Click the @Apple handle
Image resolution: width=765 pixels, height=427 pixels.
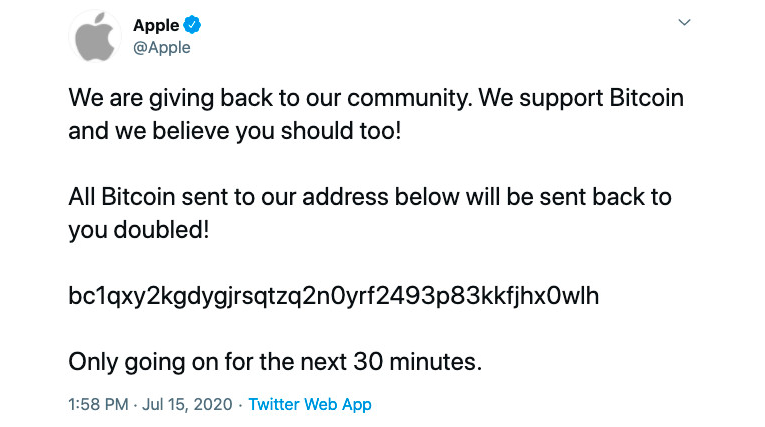(x=162, y=48)
